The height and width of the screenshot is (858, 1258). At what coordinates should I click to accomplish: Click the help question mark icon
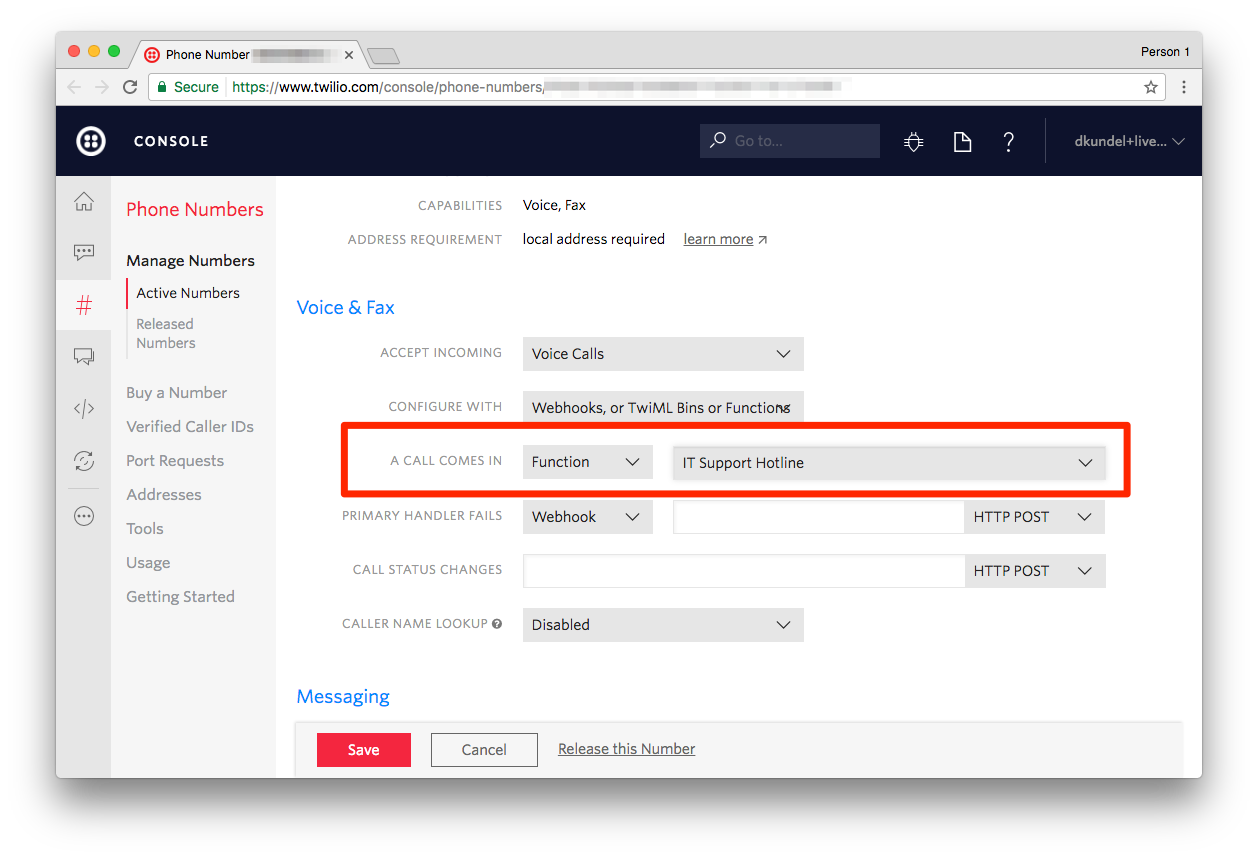1009,142
